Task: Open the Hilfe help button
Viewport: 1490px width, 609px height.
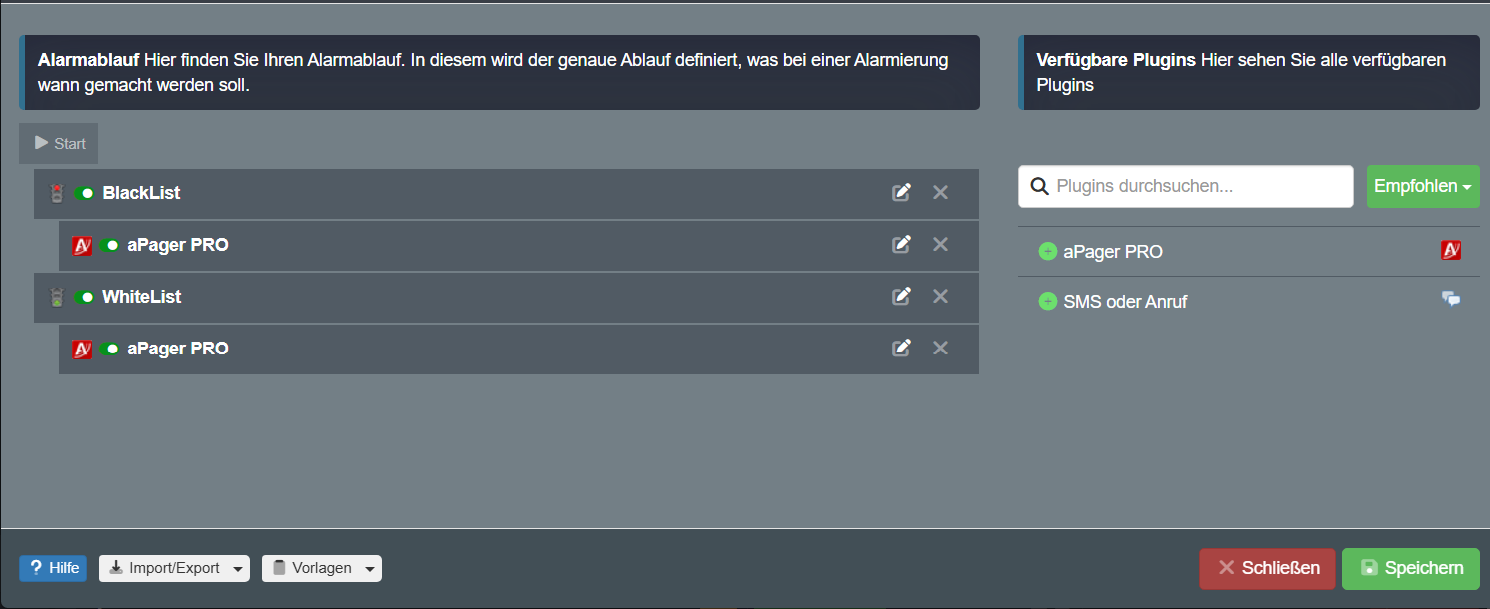Action: click(x=53, y=568)
